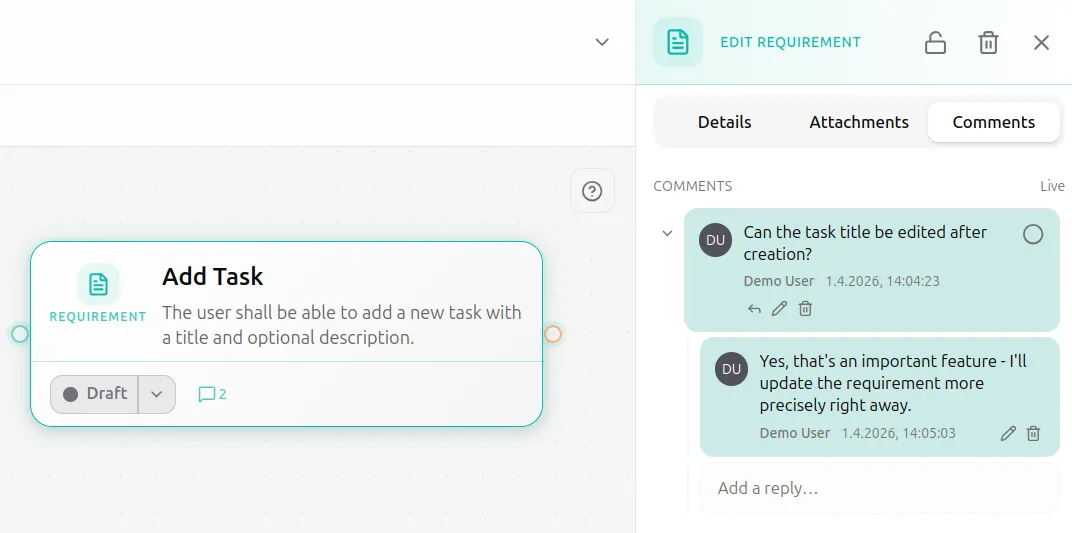Click the orange right connector of the Add Task node
Viewport: 1072px width, 533px height.
click(x=552, y=333)
